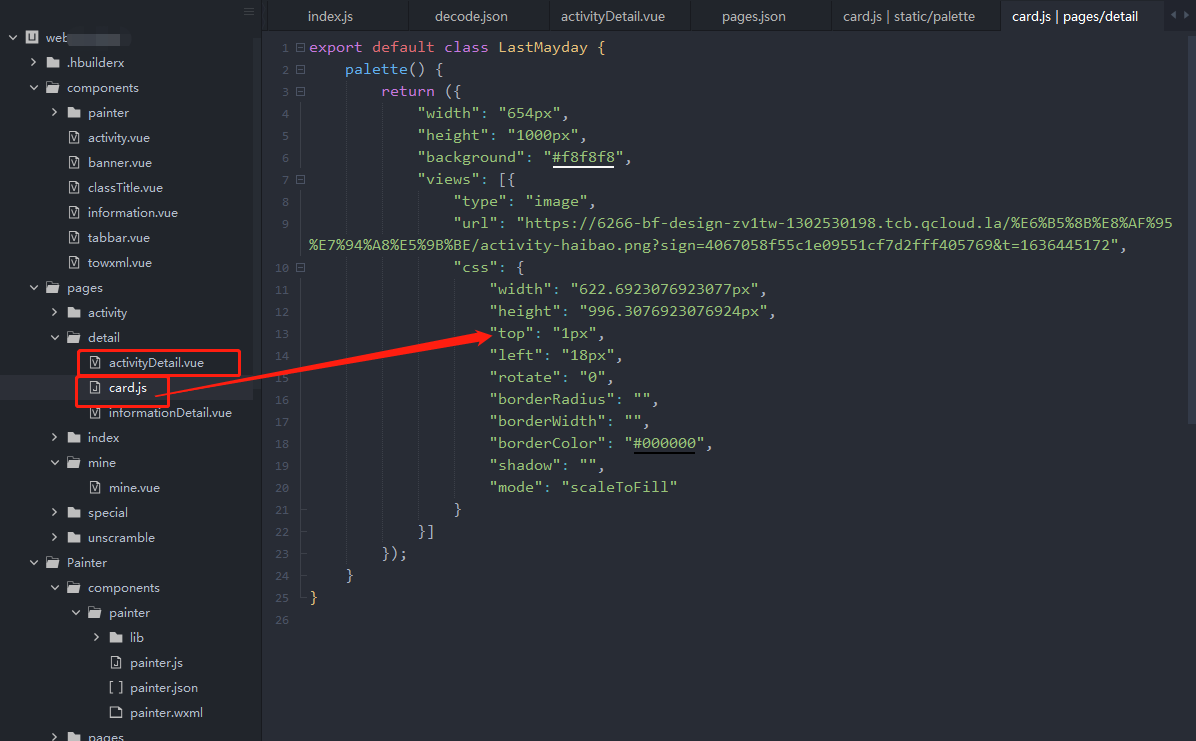
Task: Fold class LastMayday at line 1
Action: (x=301, y=47)
